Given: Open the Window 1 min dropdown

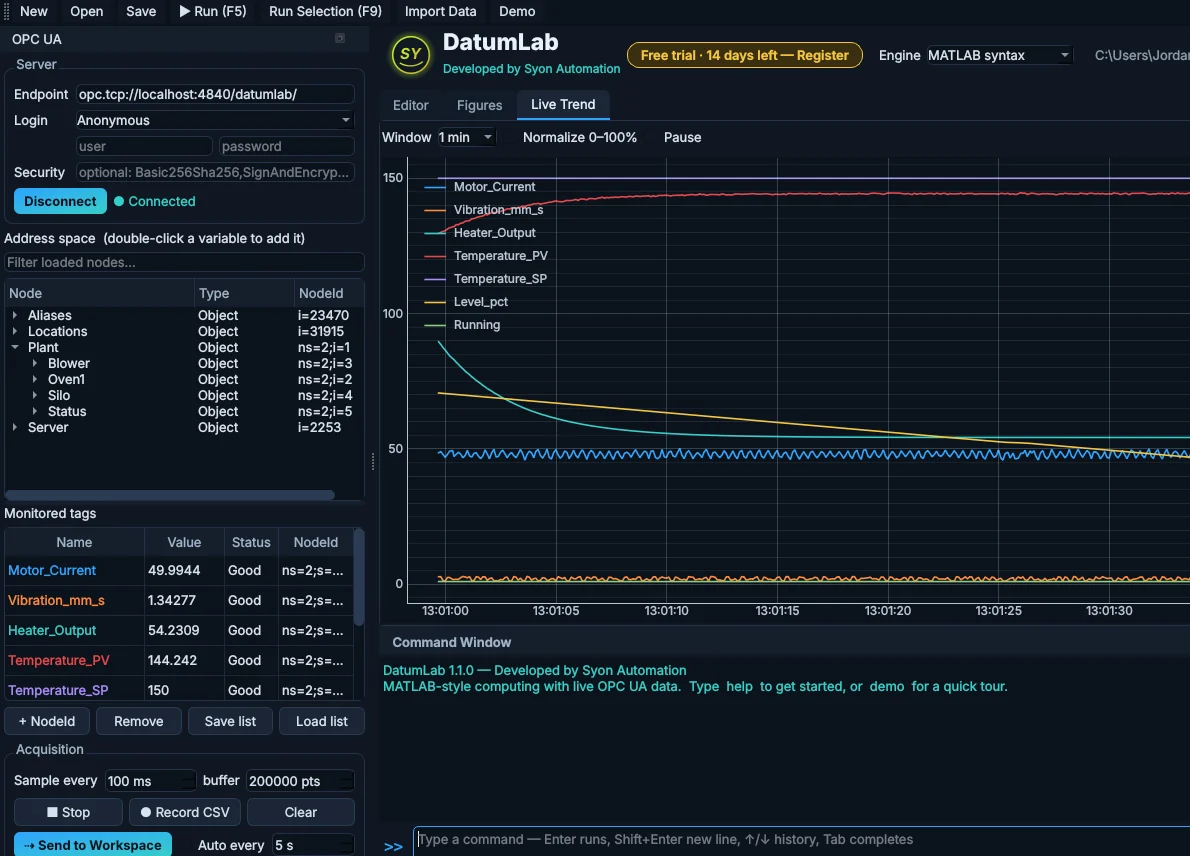Looking at the screenshot, I should [466, 137].
